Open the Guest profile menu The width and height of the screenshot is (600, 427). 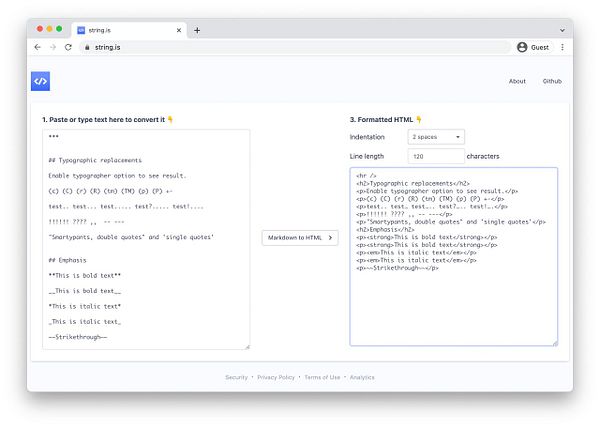click(533, 47)
